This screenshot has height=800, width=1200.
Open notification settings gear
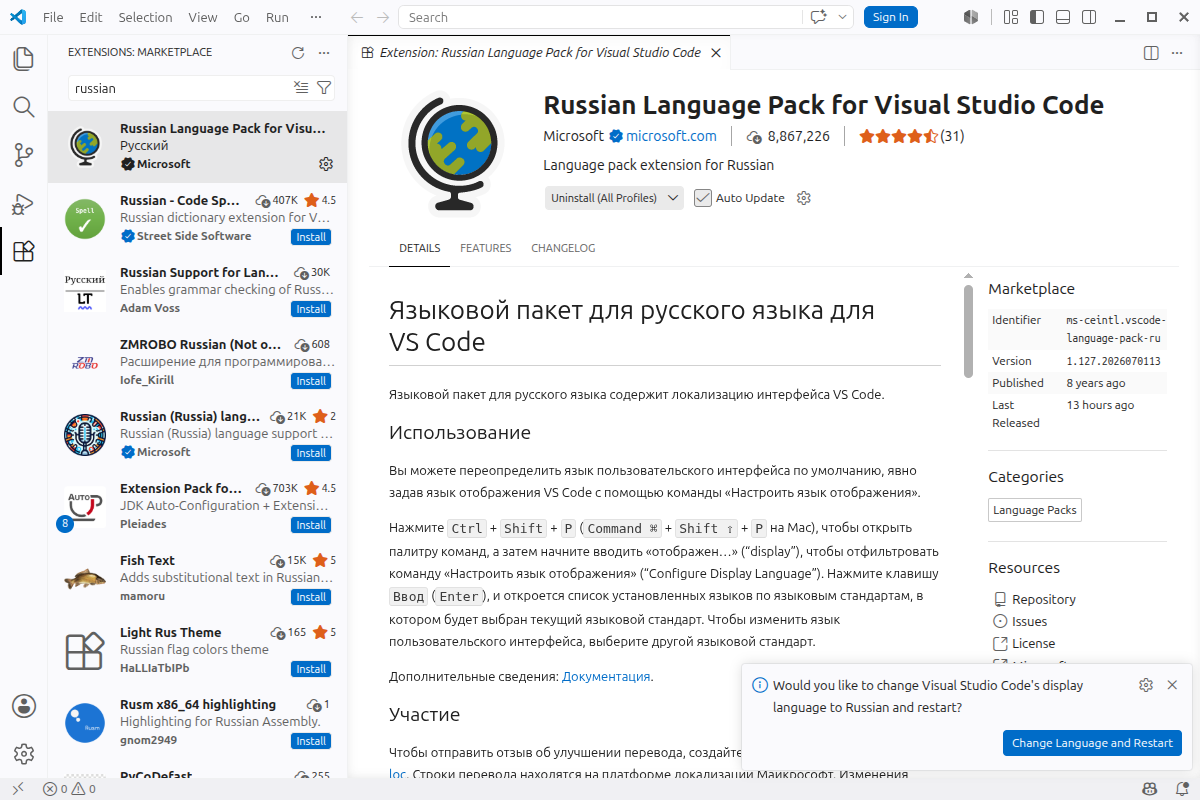click(x=1146, y=685)
